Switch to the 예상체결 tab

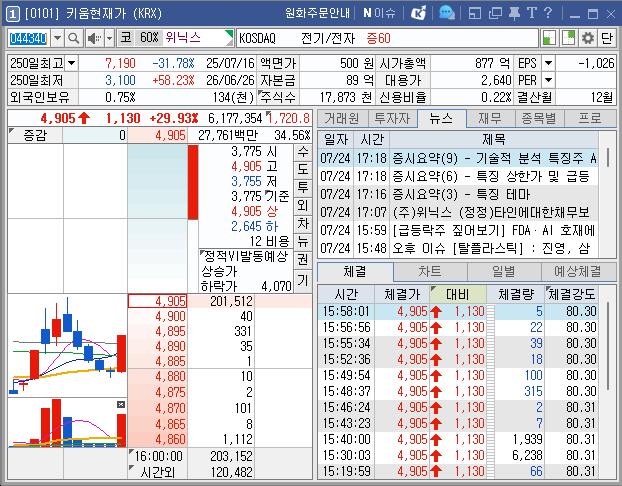pos(578,272)
